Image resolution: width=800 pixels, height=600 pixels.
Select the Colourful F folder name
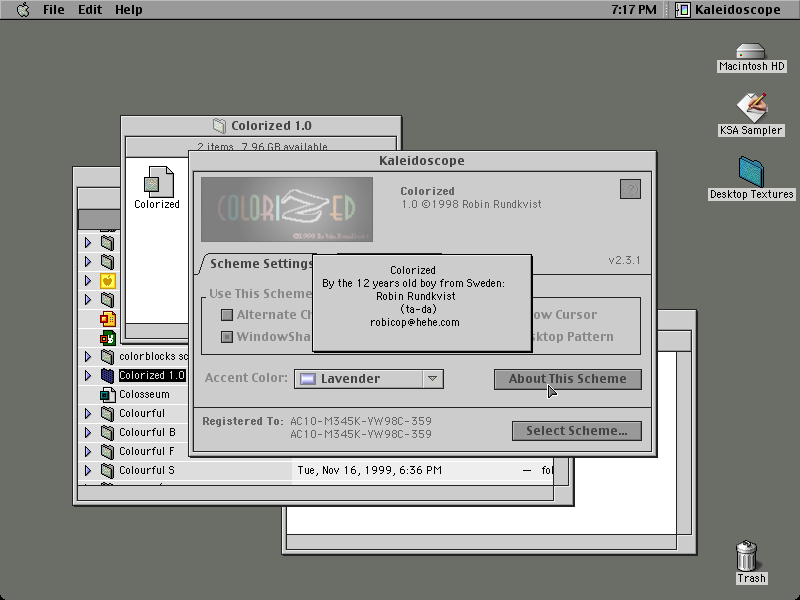click(x=146, y=452)
